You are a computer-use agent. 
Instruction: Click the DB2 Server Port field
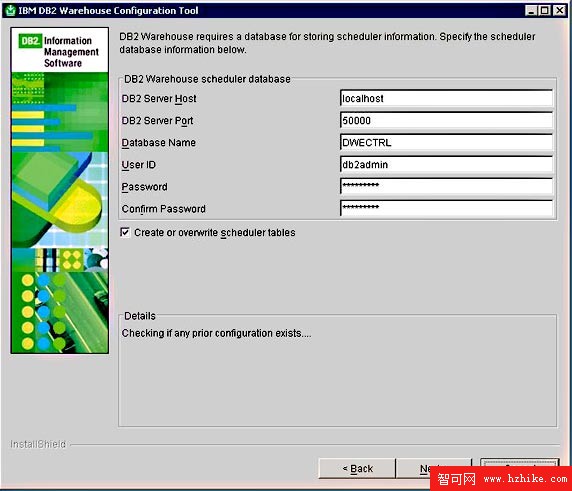[447, 120]
